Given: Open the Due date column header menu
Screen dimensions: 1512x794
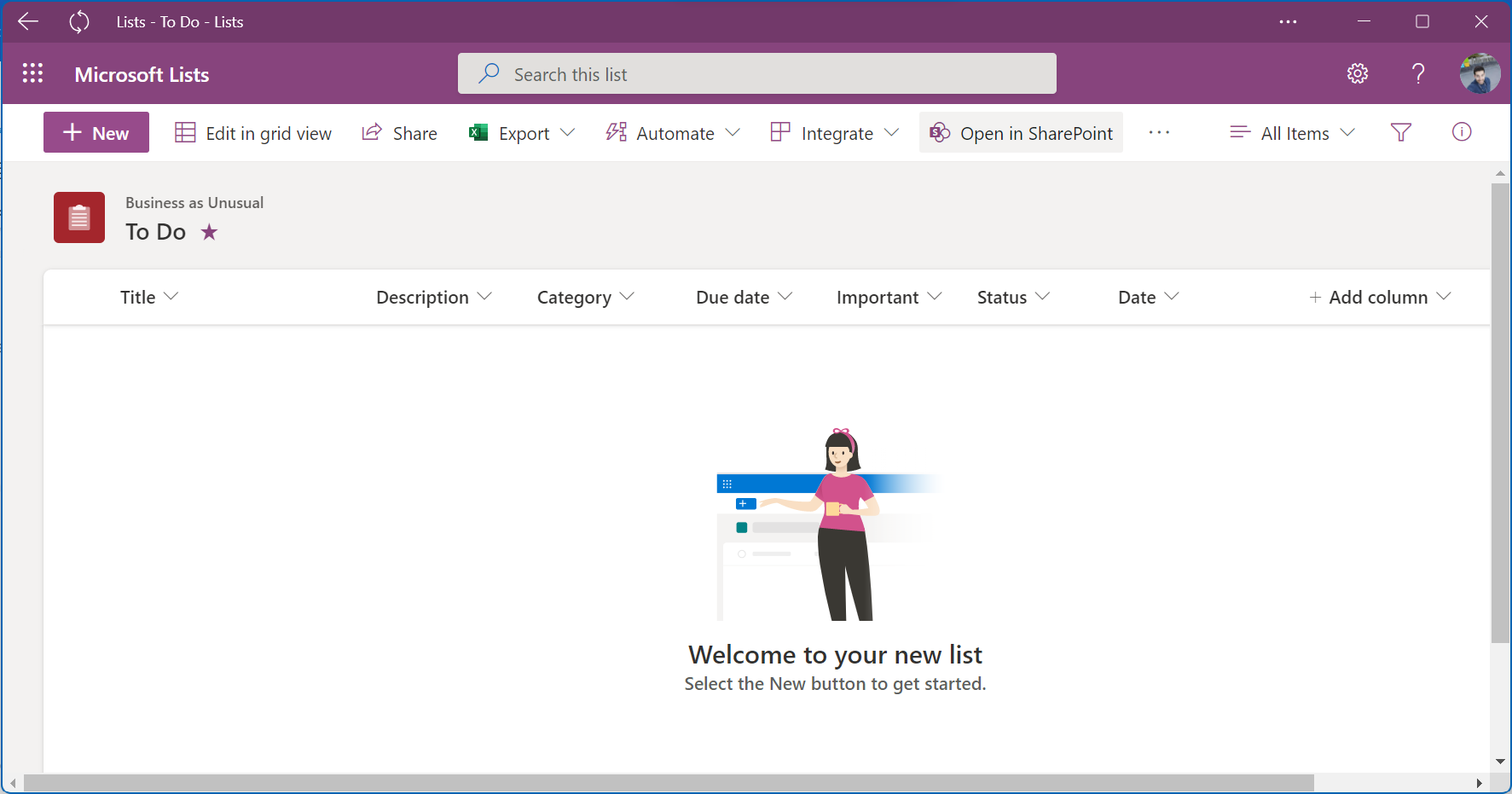Looking at the screenshot, I should click(744, 297).
